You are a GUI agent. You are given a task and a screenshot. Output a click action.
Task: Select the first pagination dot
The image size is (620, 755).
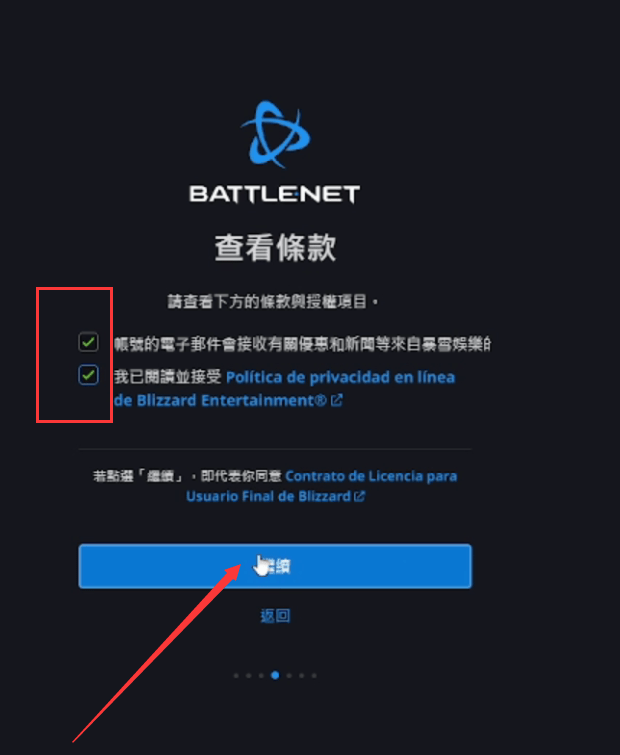[236, 676]
